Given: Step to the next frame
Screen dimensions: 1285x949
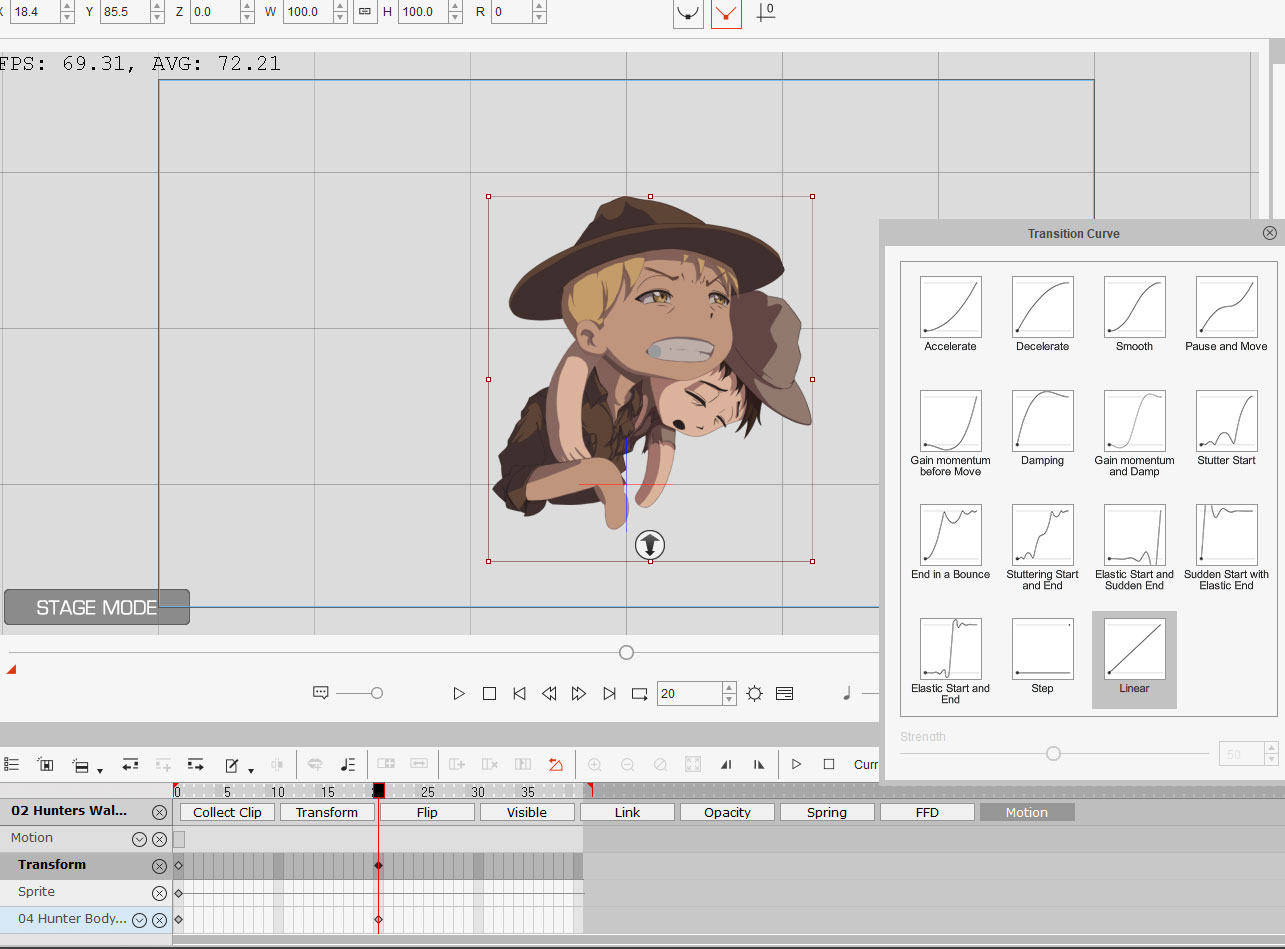Looking at the screenshot, I should [579, 693].
